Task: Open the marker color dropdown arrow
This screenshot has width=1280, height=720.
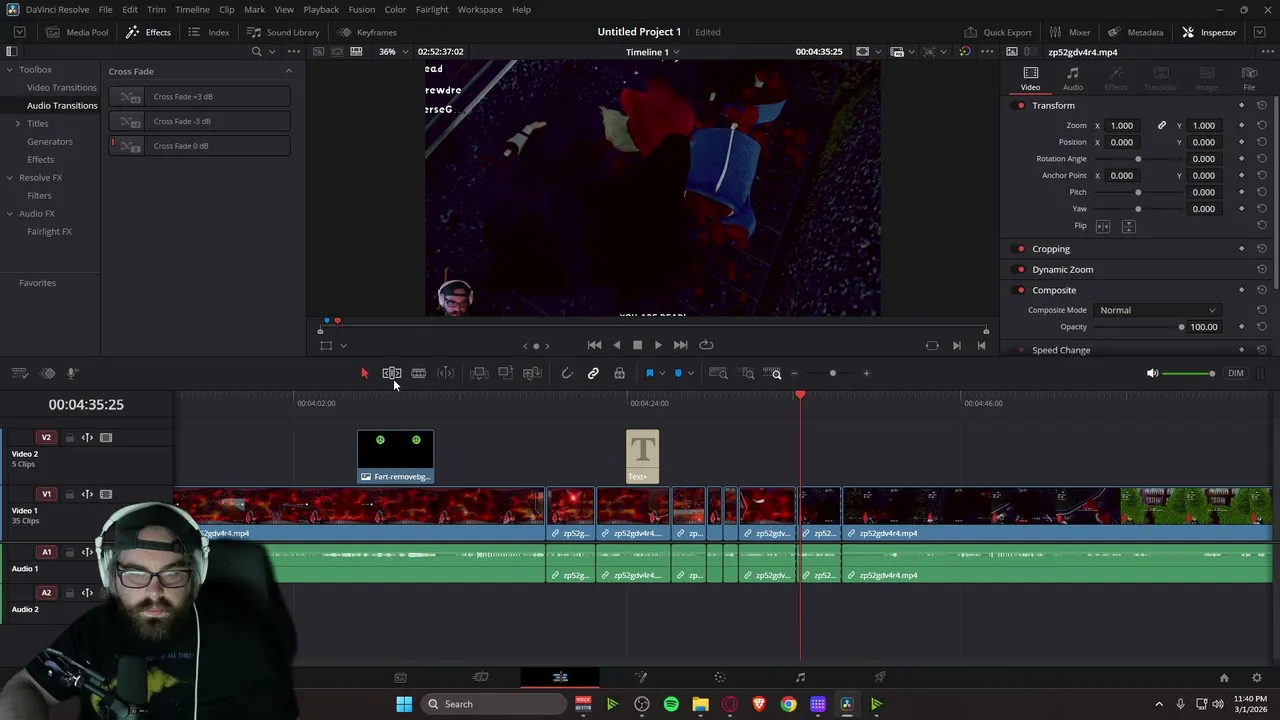Action: tap(690, 374)
